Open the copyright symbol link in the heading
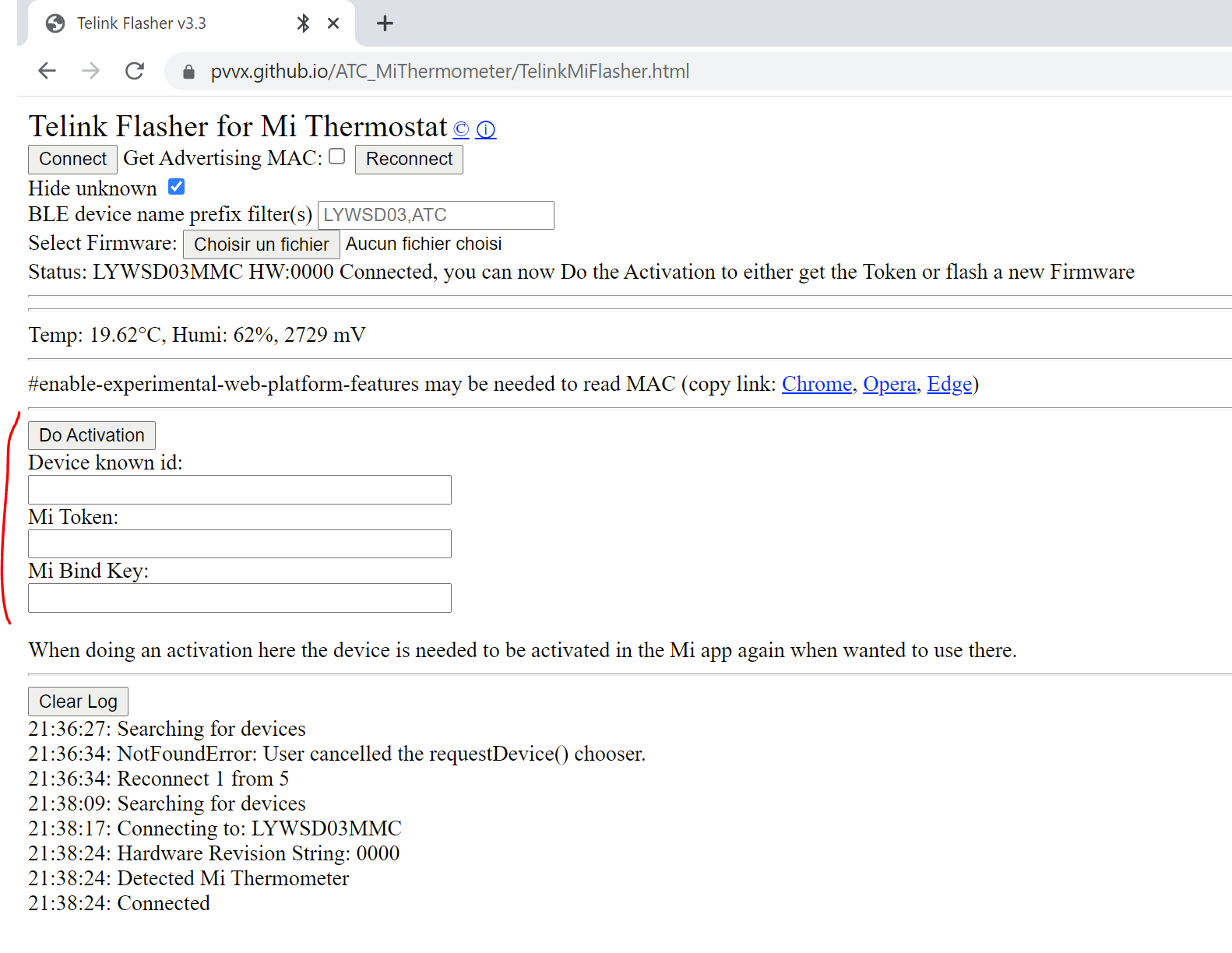 point(461,129)
